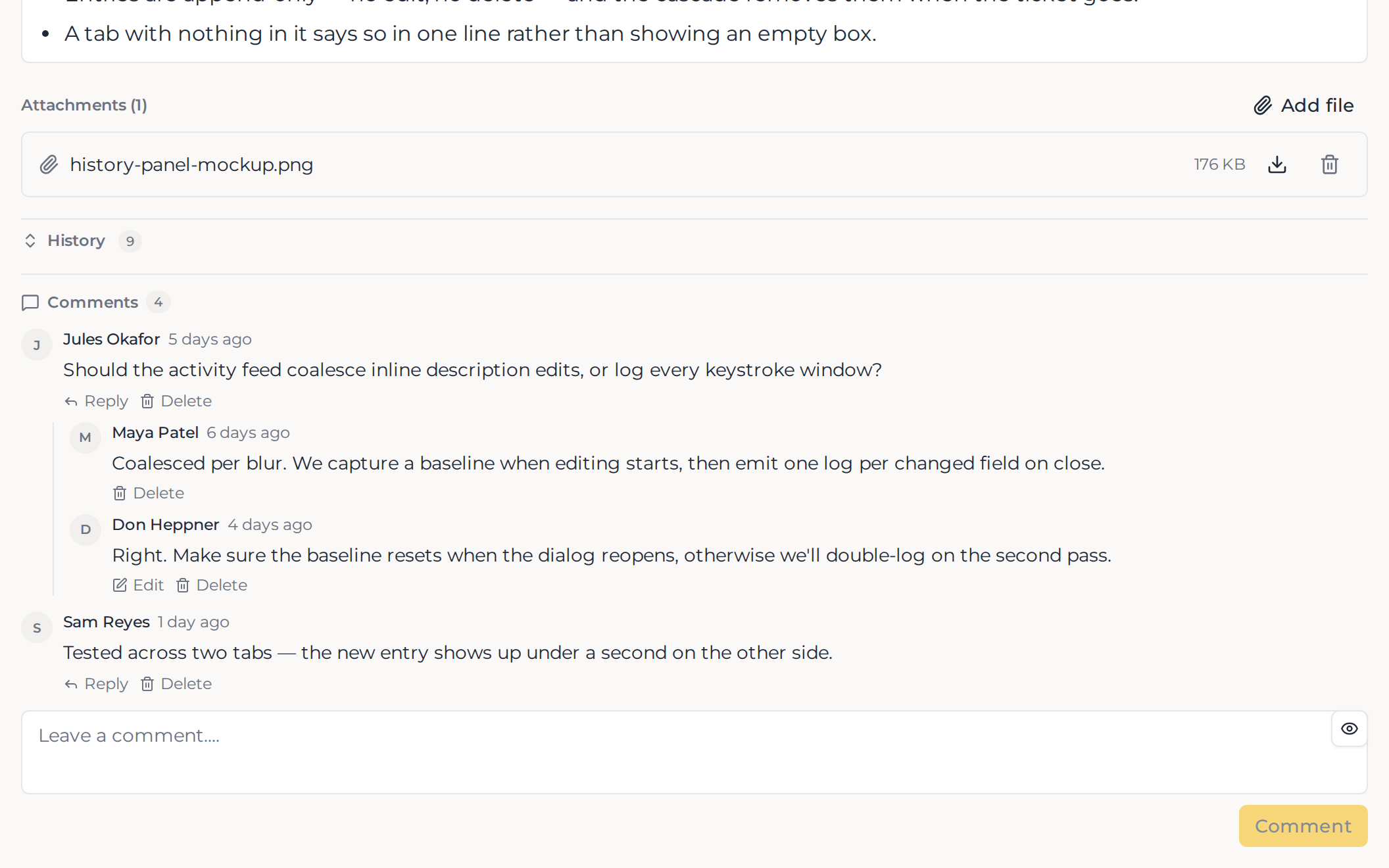The width and height of the screenshot is (1389, 868).
Task: Submit with the yellow Comment button
Action: 1303,826
